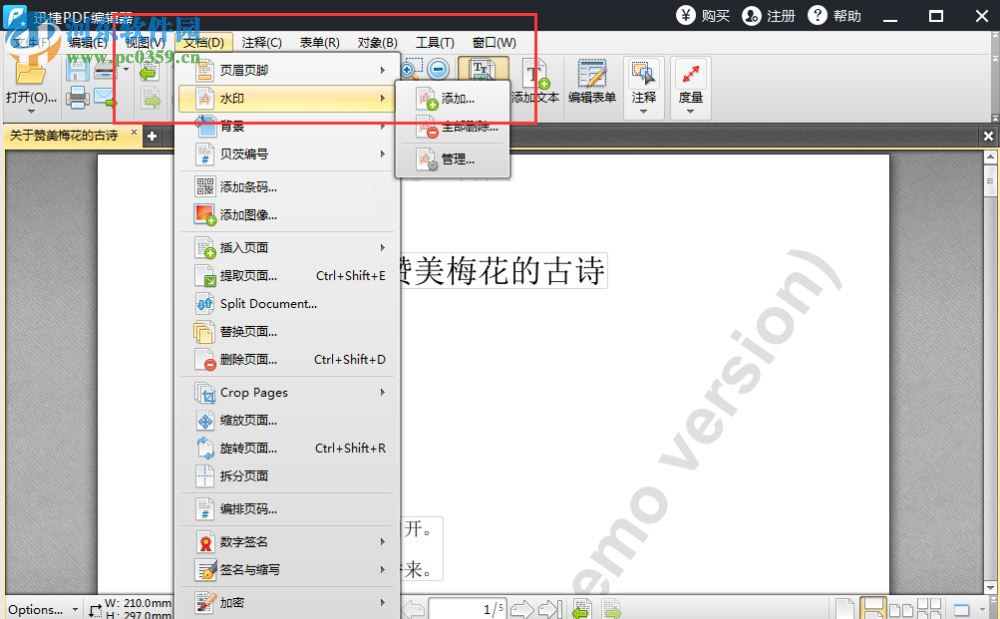
Task: Enable four-page grid layout
Action: coord(928,608)
